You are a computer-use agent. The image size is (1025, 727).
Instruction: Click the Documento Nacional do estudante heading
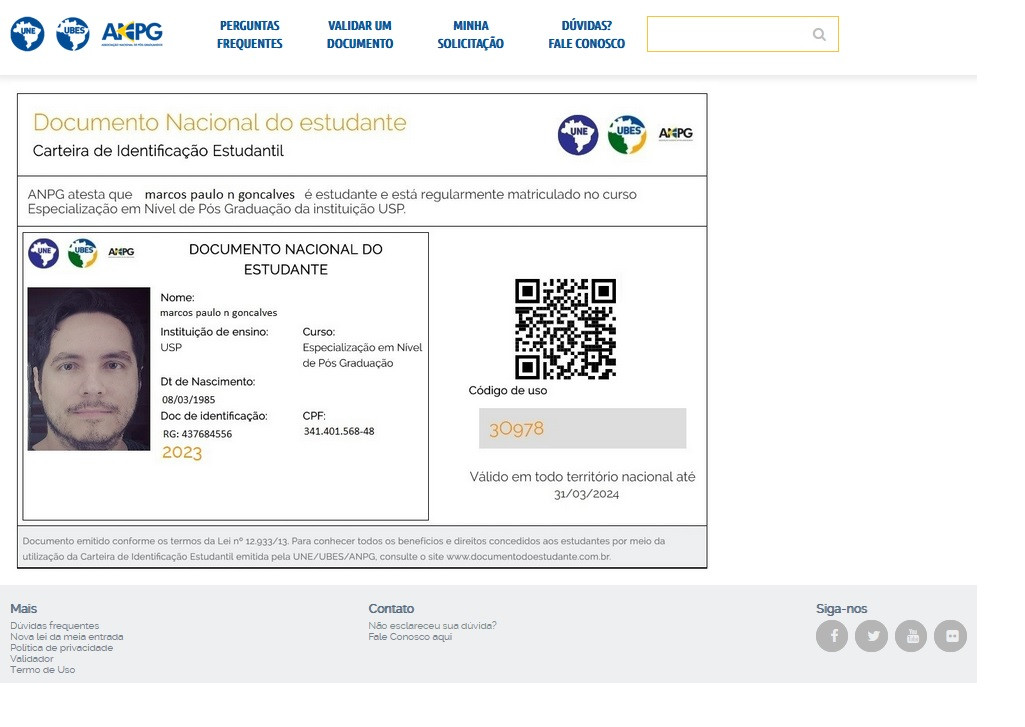[220, 122]
